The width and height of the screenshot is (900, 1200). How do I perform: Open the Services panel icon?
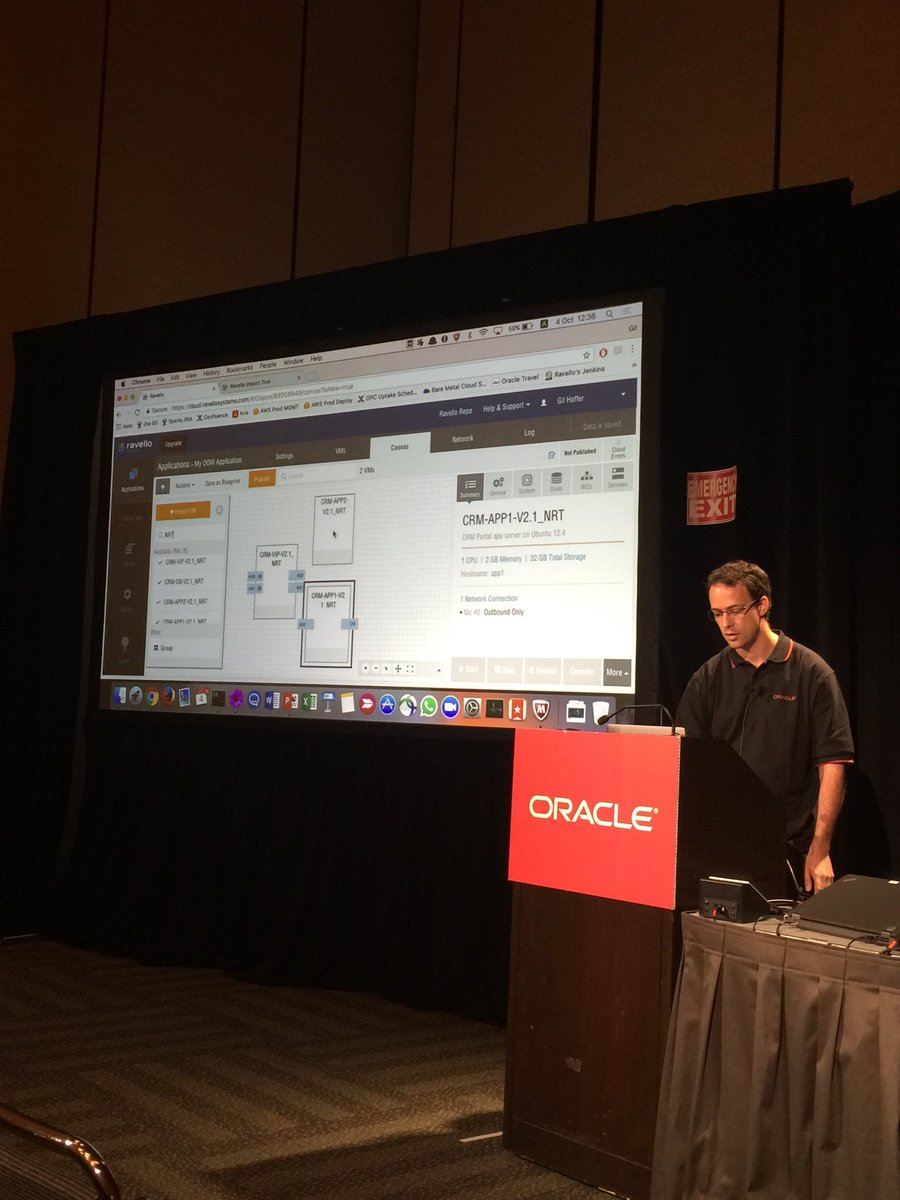[618, 477]
